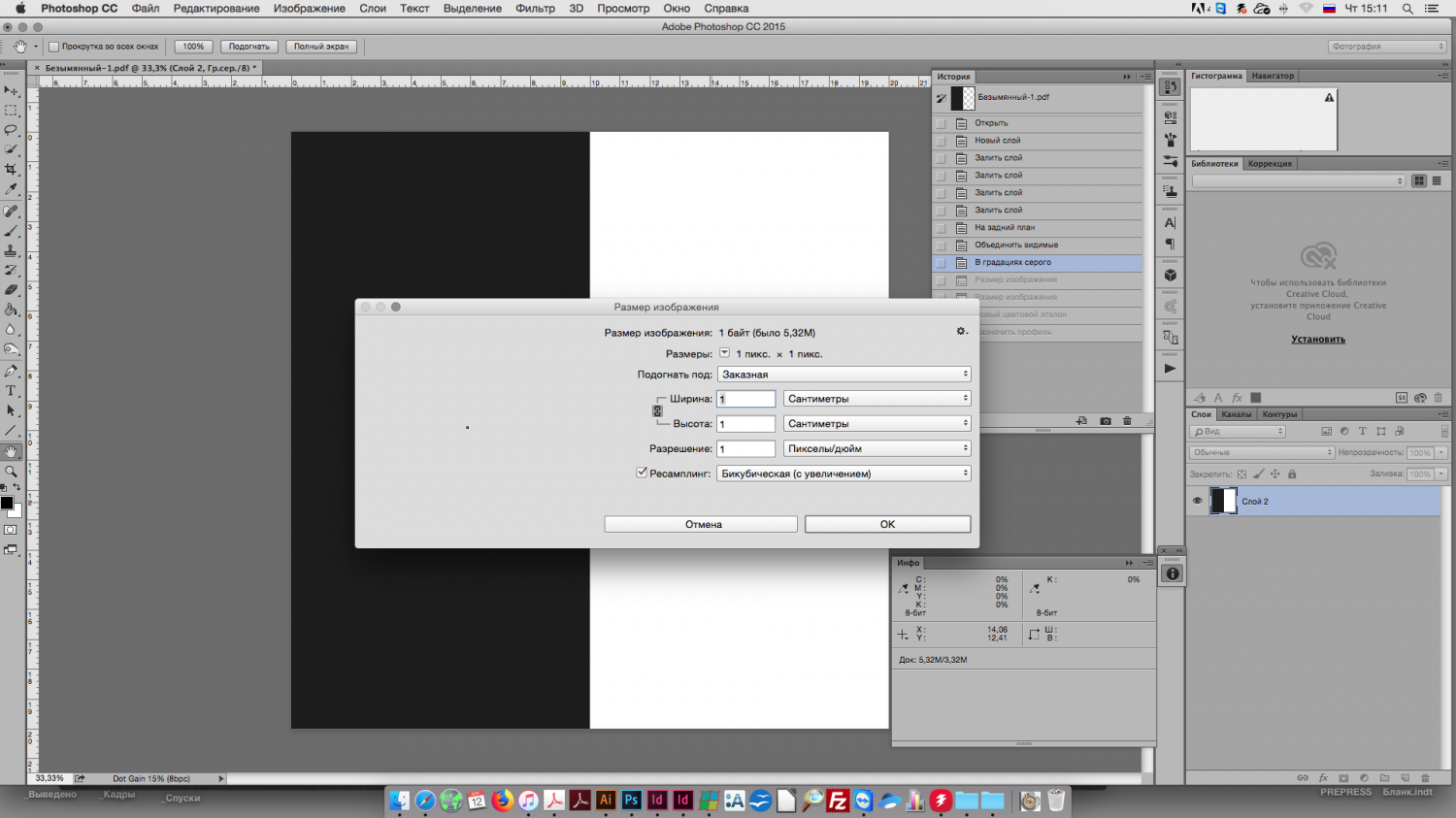The image size is (1456, 818).
Task: Select the Eyedropper tool
Action: coord(11,189)
